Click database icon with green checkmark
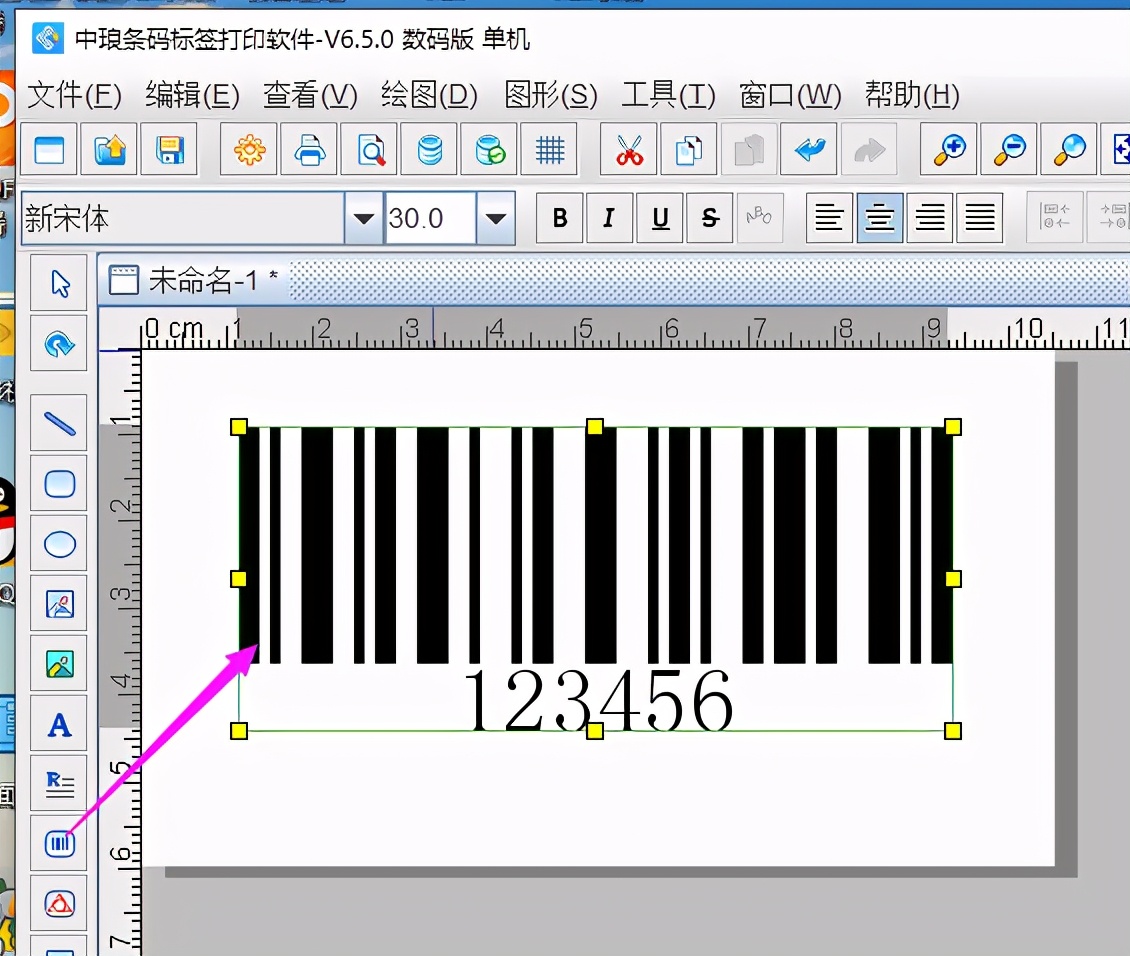Viewport: 1130px width, 956px height. [489, 149]
